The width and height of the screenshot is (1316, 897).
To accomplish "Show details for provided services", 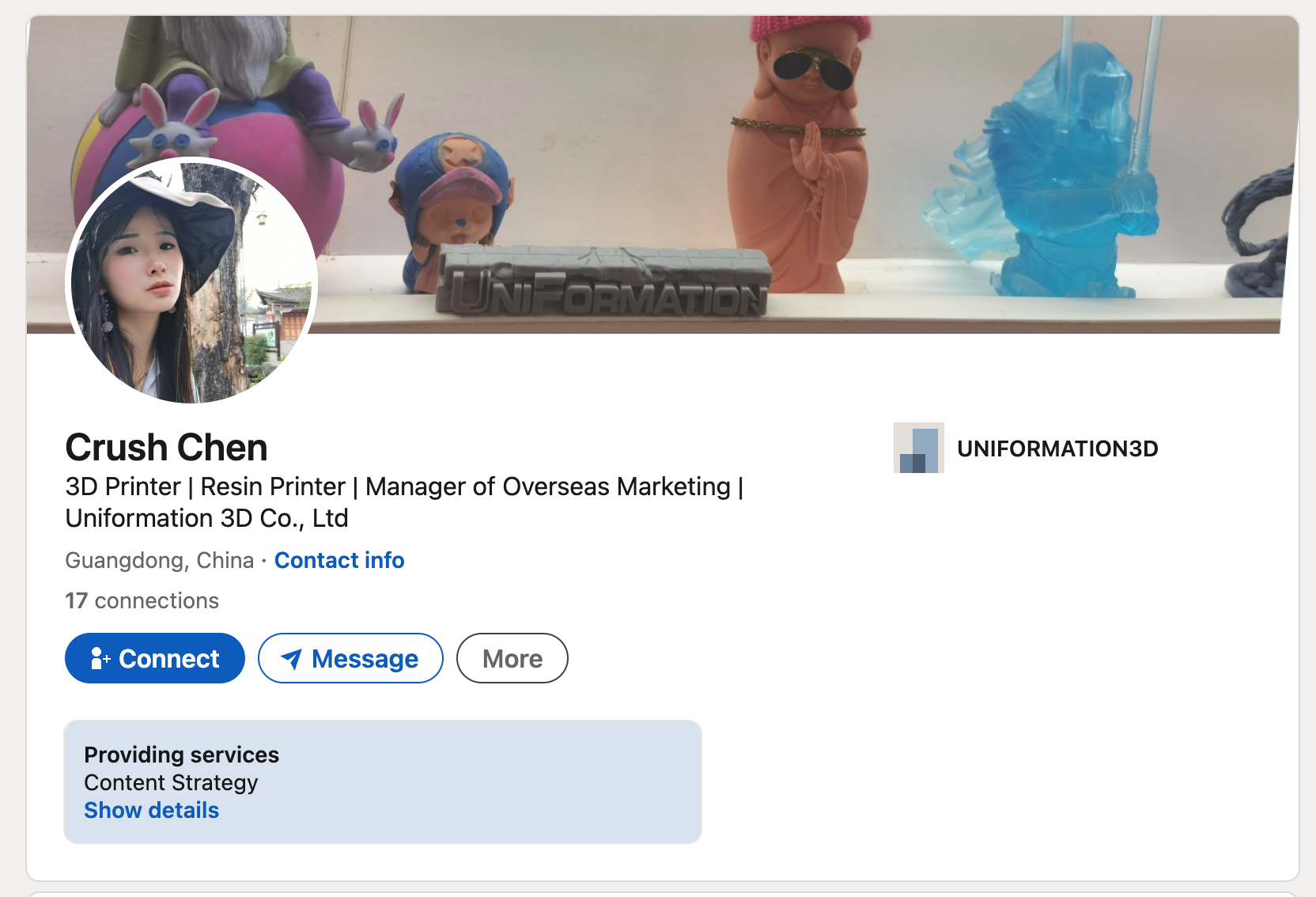I will click(x=152, y=810).
